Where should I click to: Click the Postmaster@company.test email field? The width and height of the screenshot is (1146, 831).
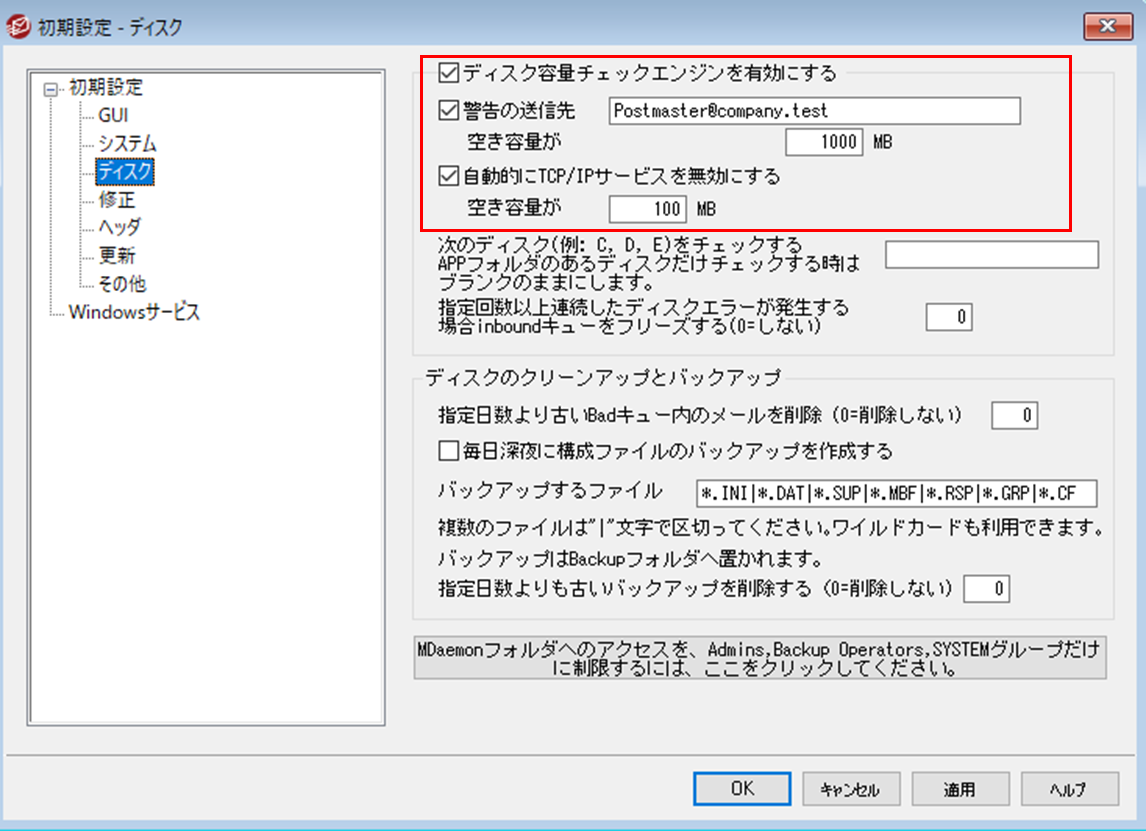point(813,110)
